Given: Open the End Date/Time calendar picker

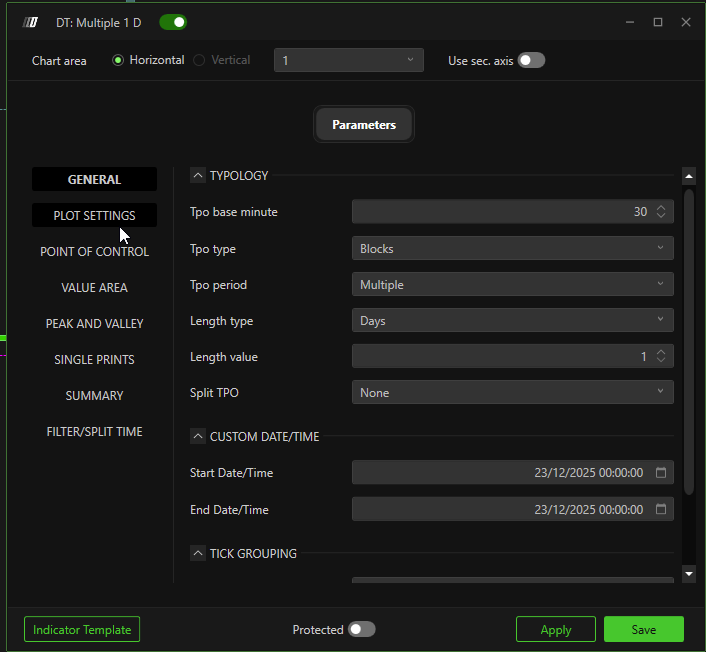Looking at the screenshot, I should (660, 509).
